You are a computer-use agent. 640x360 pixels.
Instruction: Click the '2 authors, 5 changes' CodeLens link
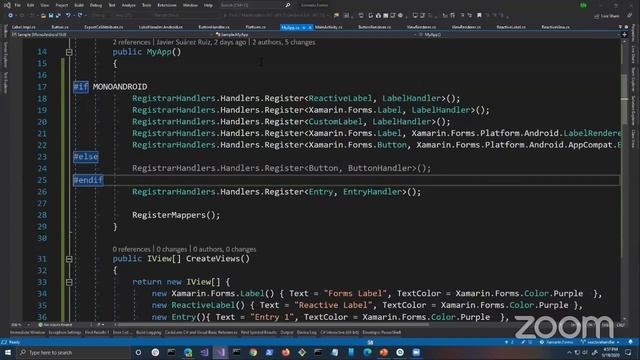[284, 42]
